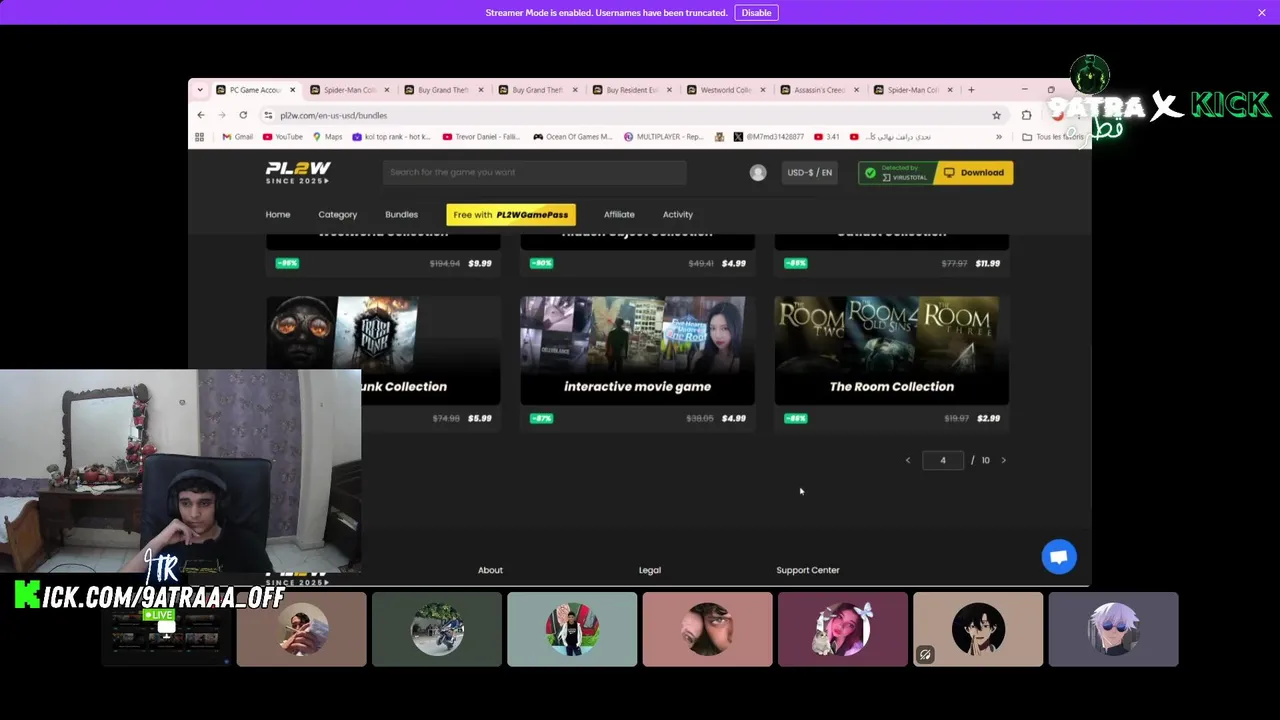Click the browser forward arrow
This screenshot has width=1280, height=720.
click(x=222, y=115)
